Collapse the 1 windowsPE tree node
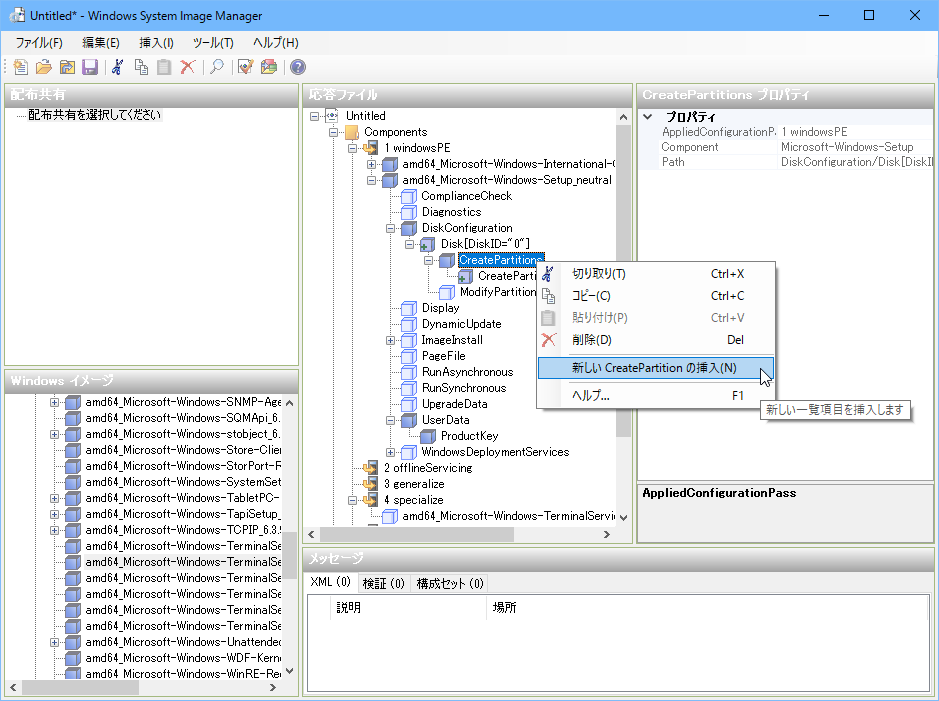The image size is (939, 701). [353, 148]
